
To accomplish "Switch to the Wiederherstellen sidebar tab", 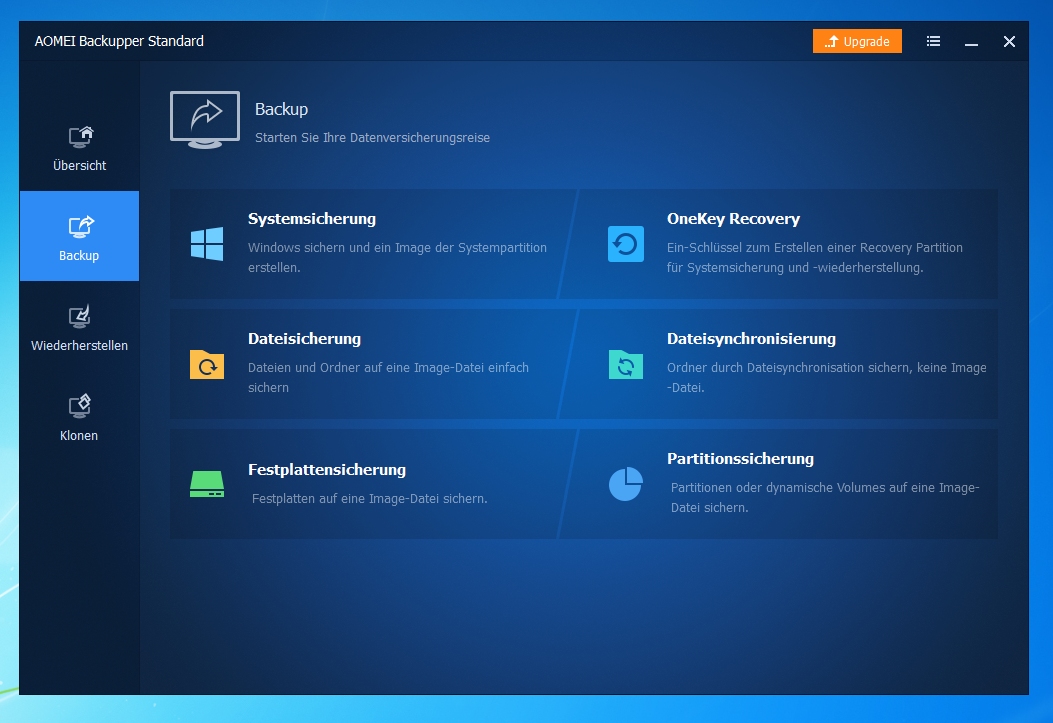I will pos(79,326).
